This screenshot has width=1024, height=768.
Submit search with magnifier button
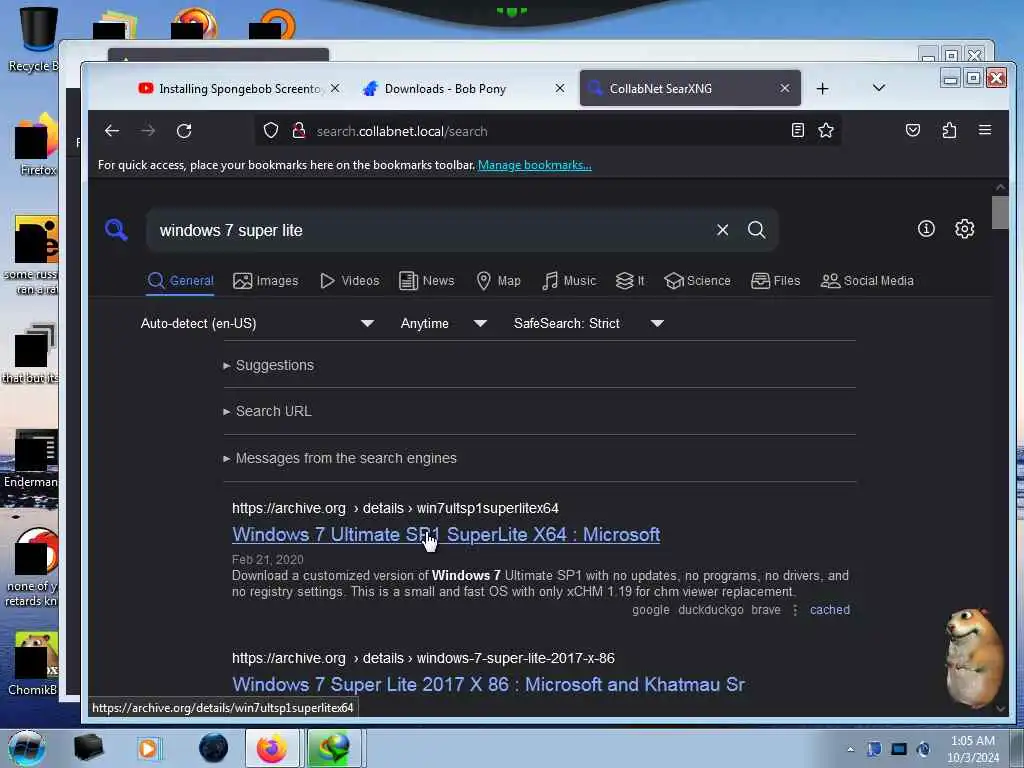[x=757, y=230]
